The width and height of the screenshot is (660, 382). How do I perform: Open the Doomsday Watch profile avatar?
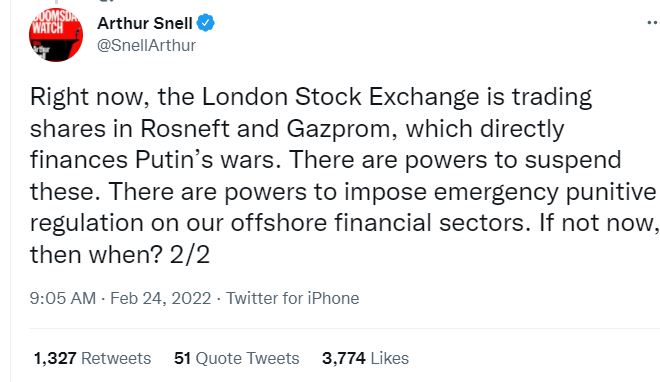[x=56, y=35]
